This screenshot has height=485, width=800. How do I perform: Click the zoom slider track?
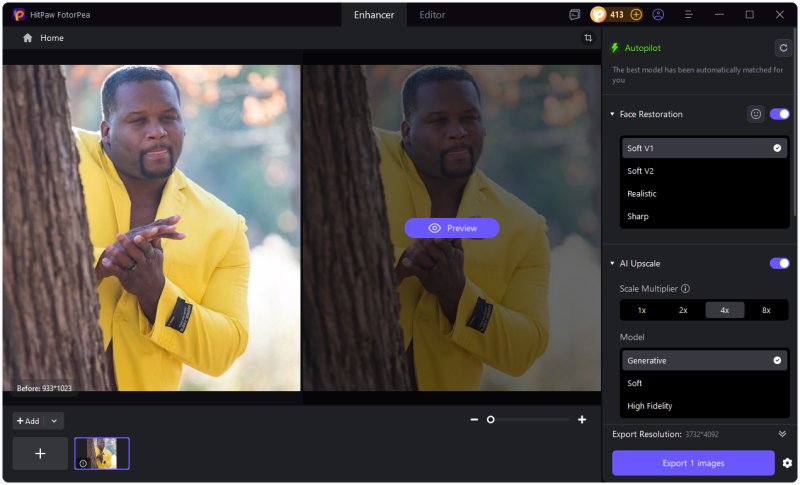click(x=529, y=420)
